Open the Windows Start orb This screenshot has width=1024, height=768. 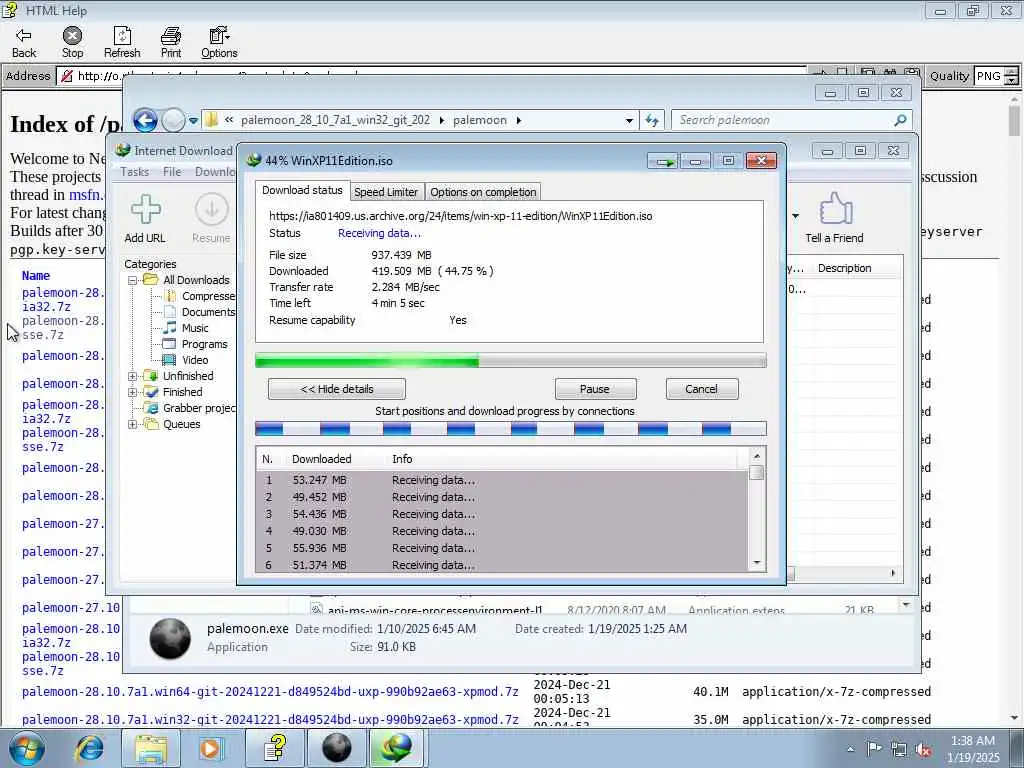tap(27, 748)
